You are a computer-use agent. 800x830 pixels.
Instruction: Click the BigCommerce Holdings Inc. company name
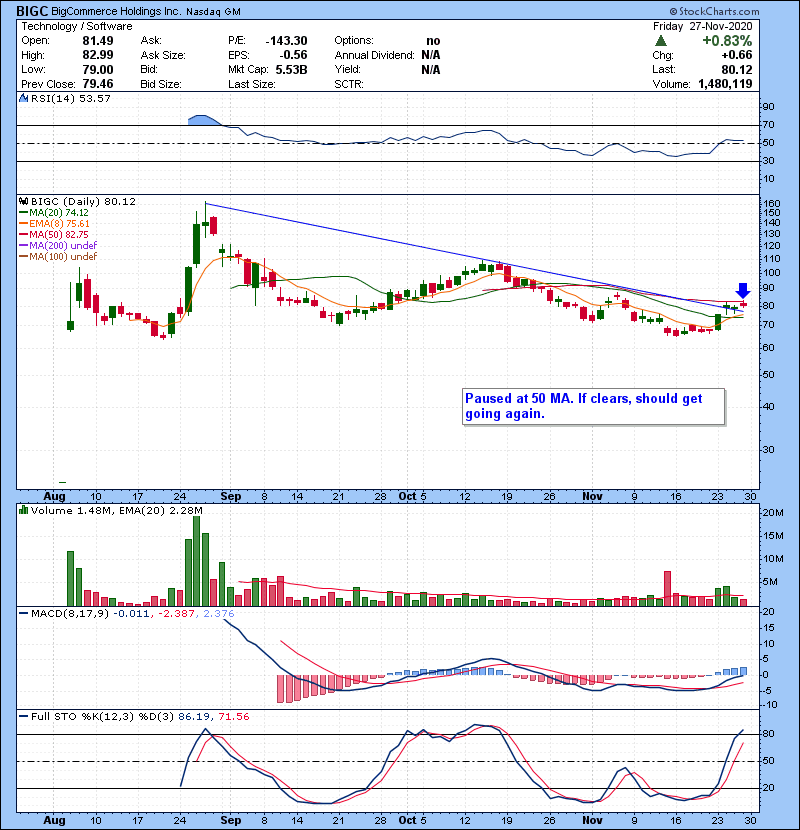coord(116,12)
